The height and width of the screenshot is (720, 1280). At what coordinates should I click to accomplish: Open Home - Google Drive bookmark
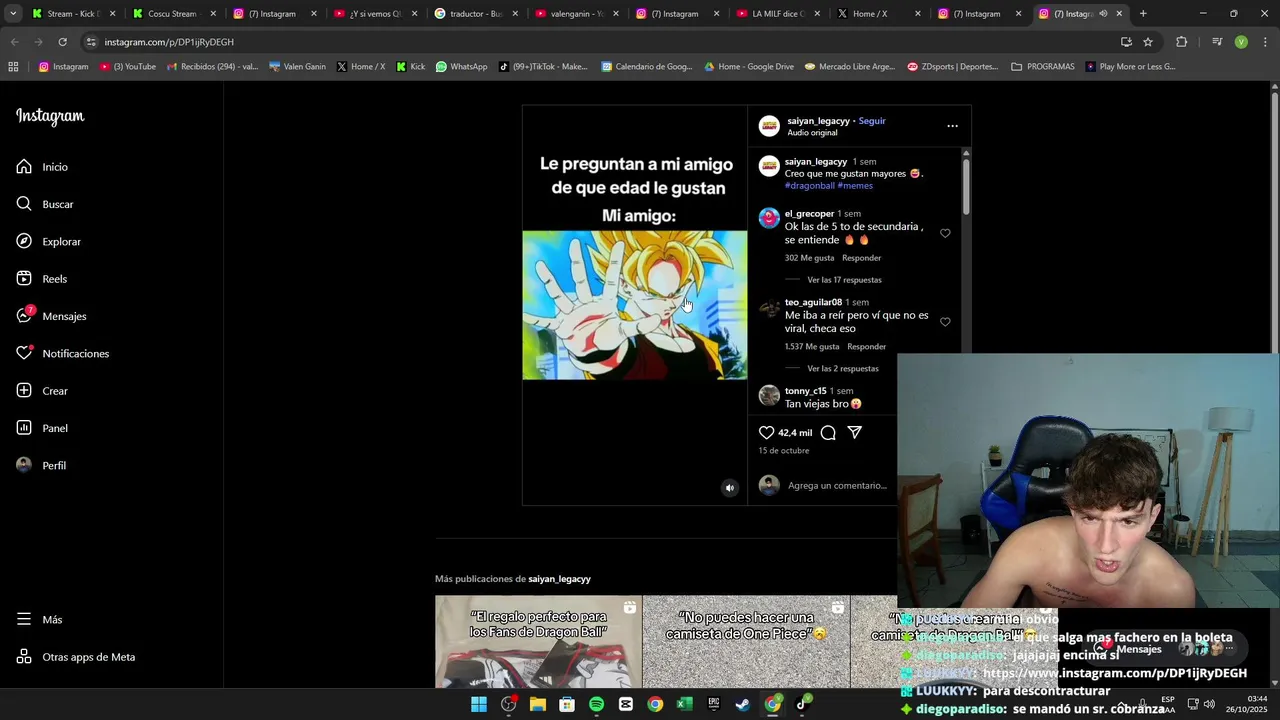(x=749, y=67)
